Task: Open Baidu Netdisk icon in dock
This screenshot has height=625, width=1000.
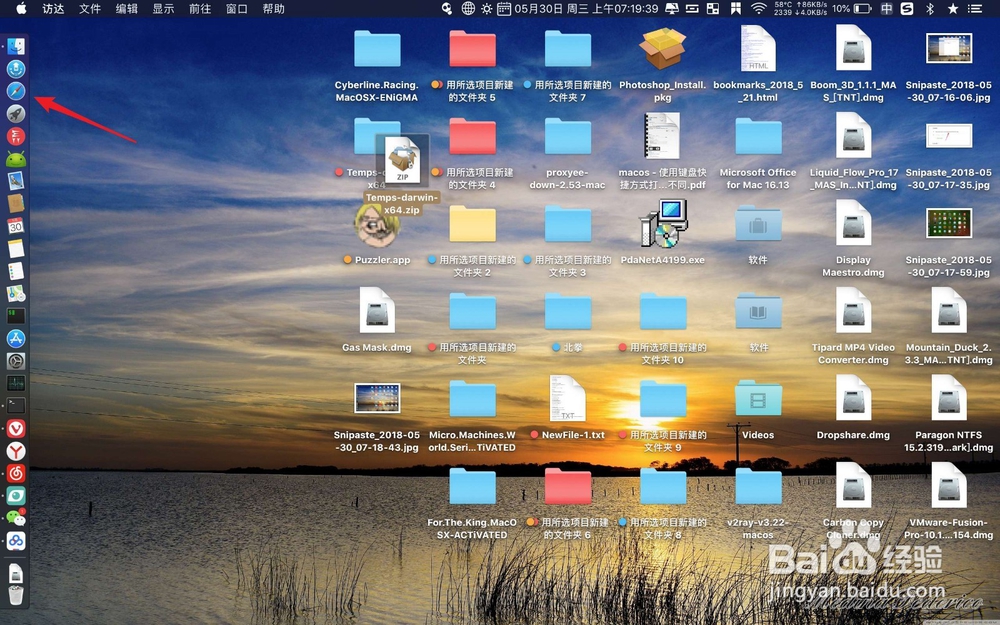Action: pos(16,541)
